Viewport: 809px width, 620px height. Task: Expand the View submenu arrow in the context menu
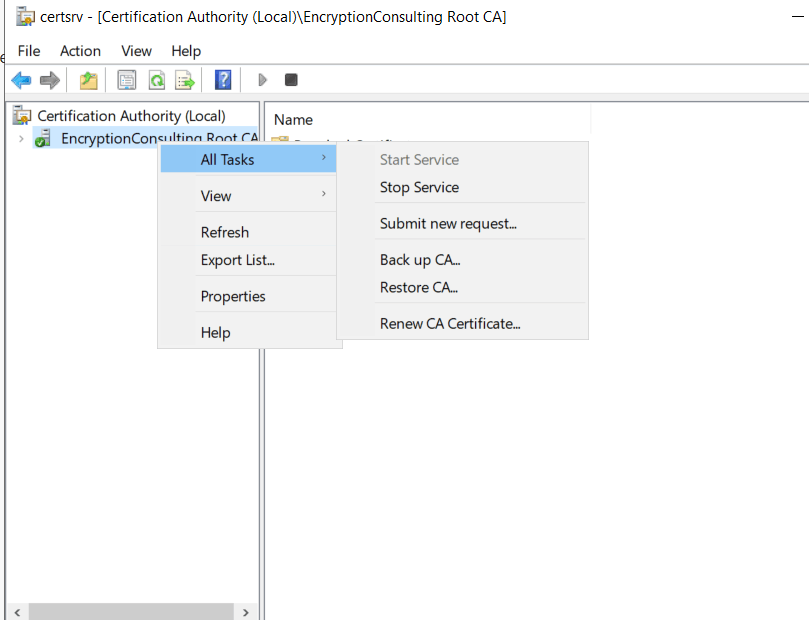click(323, 193)
